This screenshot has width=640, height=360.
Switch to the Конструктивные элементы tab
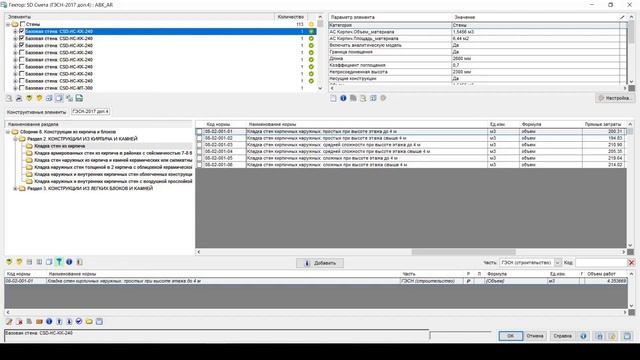[36, 112]
